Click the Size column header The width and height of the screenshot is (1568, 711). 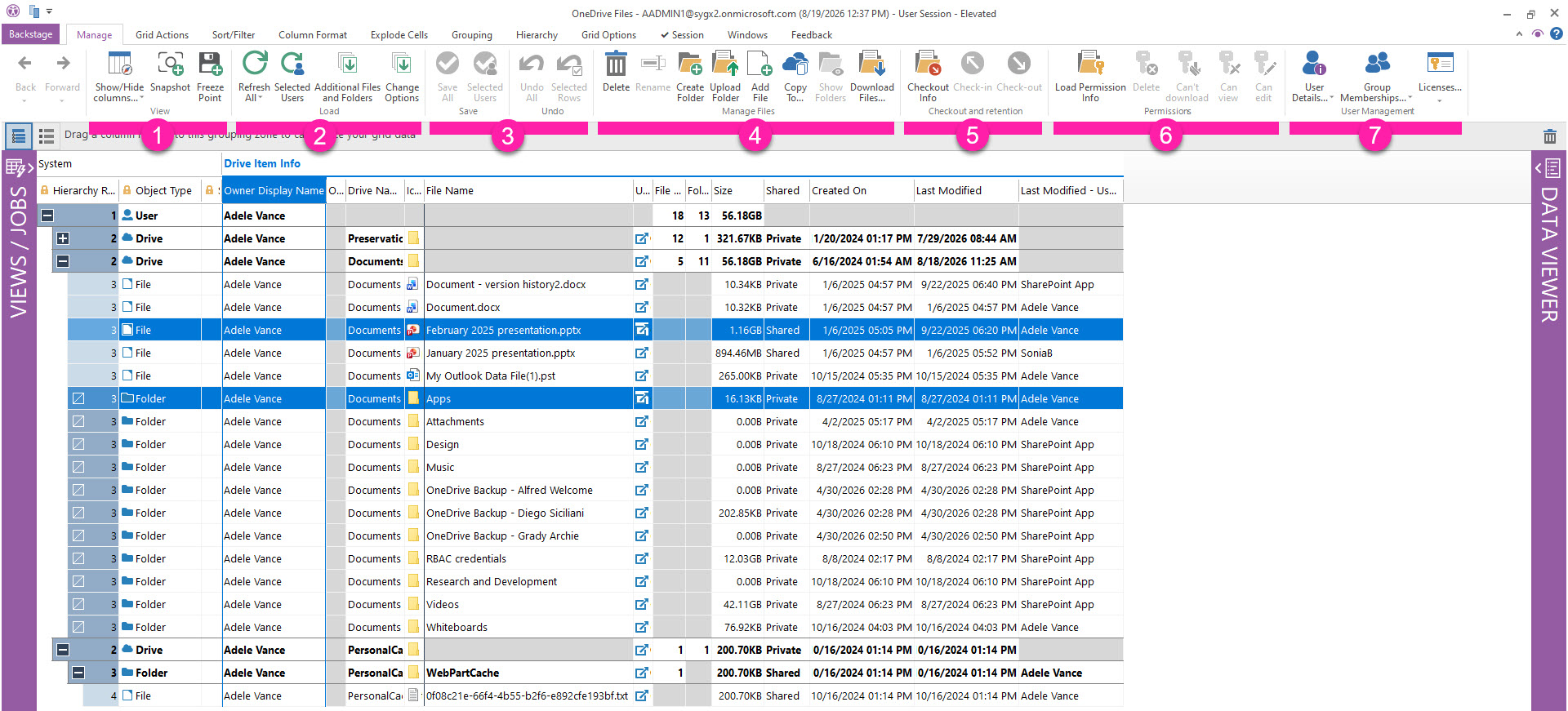[x=737, y=191]
